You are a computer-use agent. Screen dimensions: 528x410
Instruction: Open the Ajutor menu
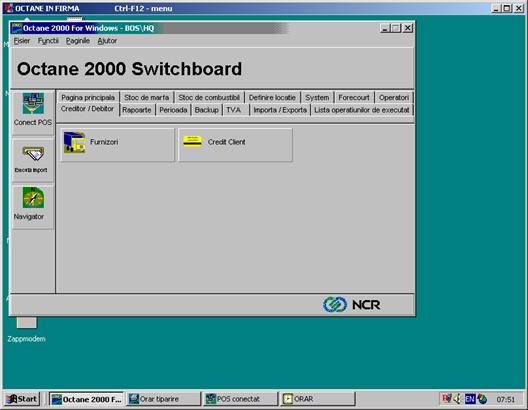coord(107,41)
